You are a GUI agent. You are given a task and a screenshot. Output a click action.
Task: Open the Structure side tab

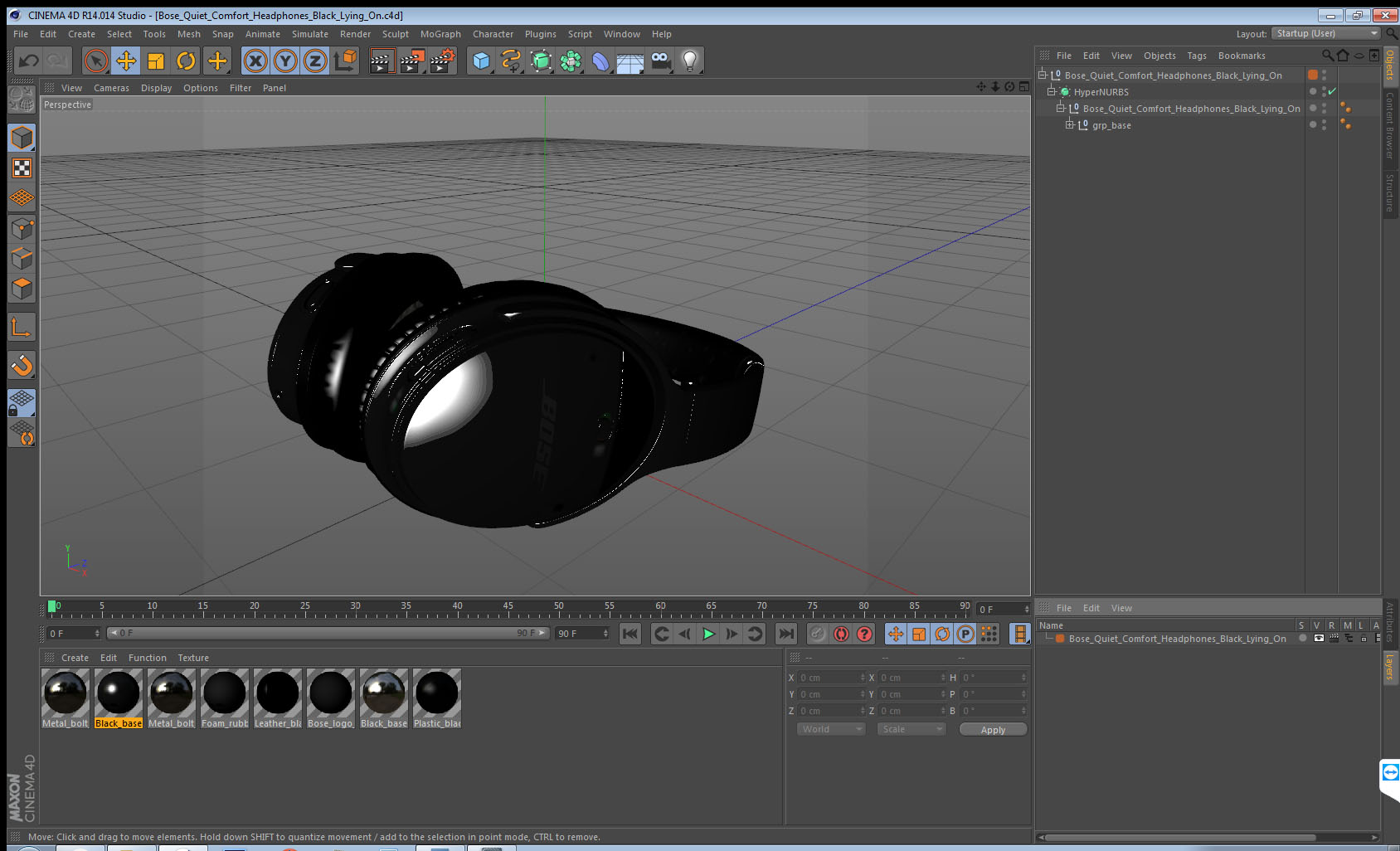coord(1390,192)
